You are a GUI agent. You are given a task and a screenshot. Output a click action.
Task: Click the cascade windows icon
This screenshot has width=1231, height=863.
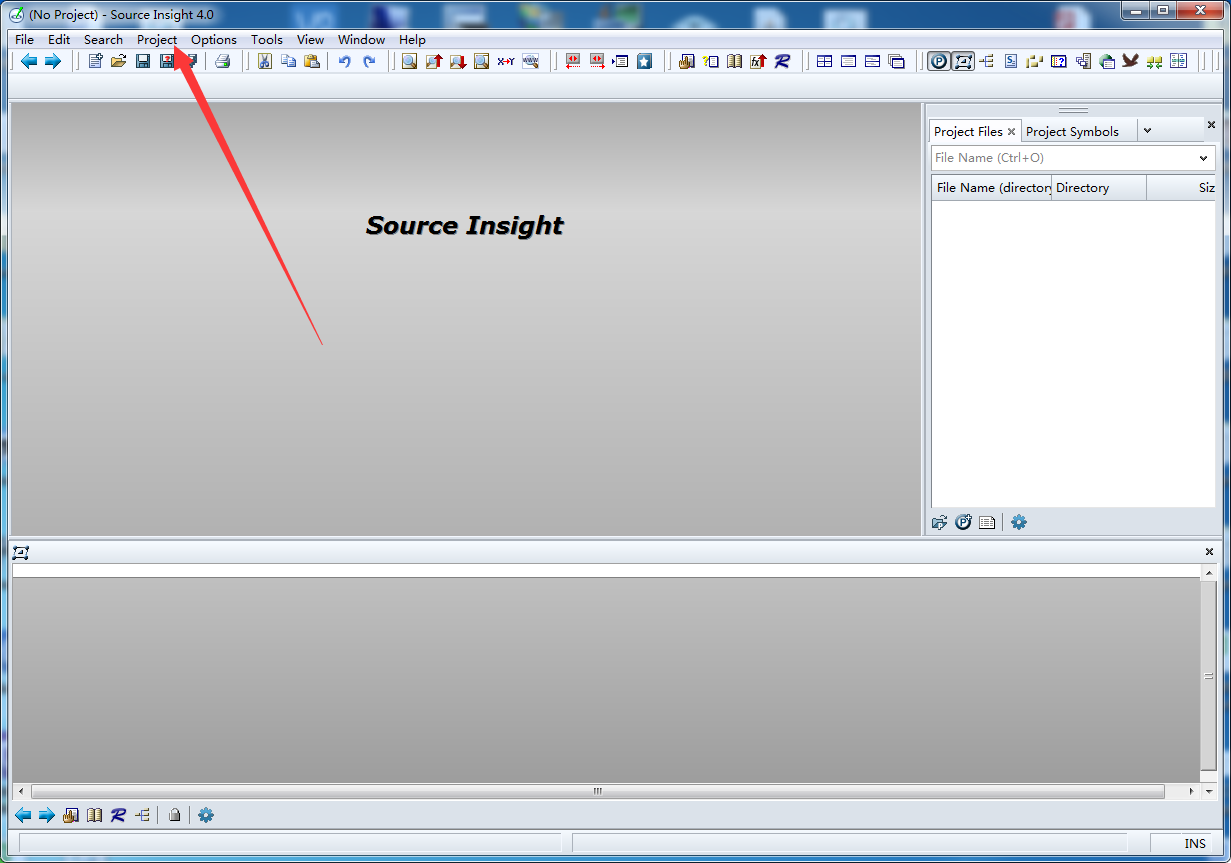(x=896, y=61)
